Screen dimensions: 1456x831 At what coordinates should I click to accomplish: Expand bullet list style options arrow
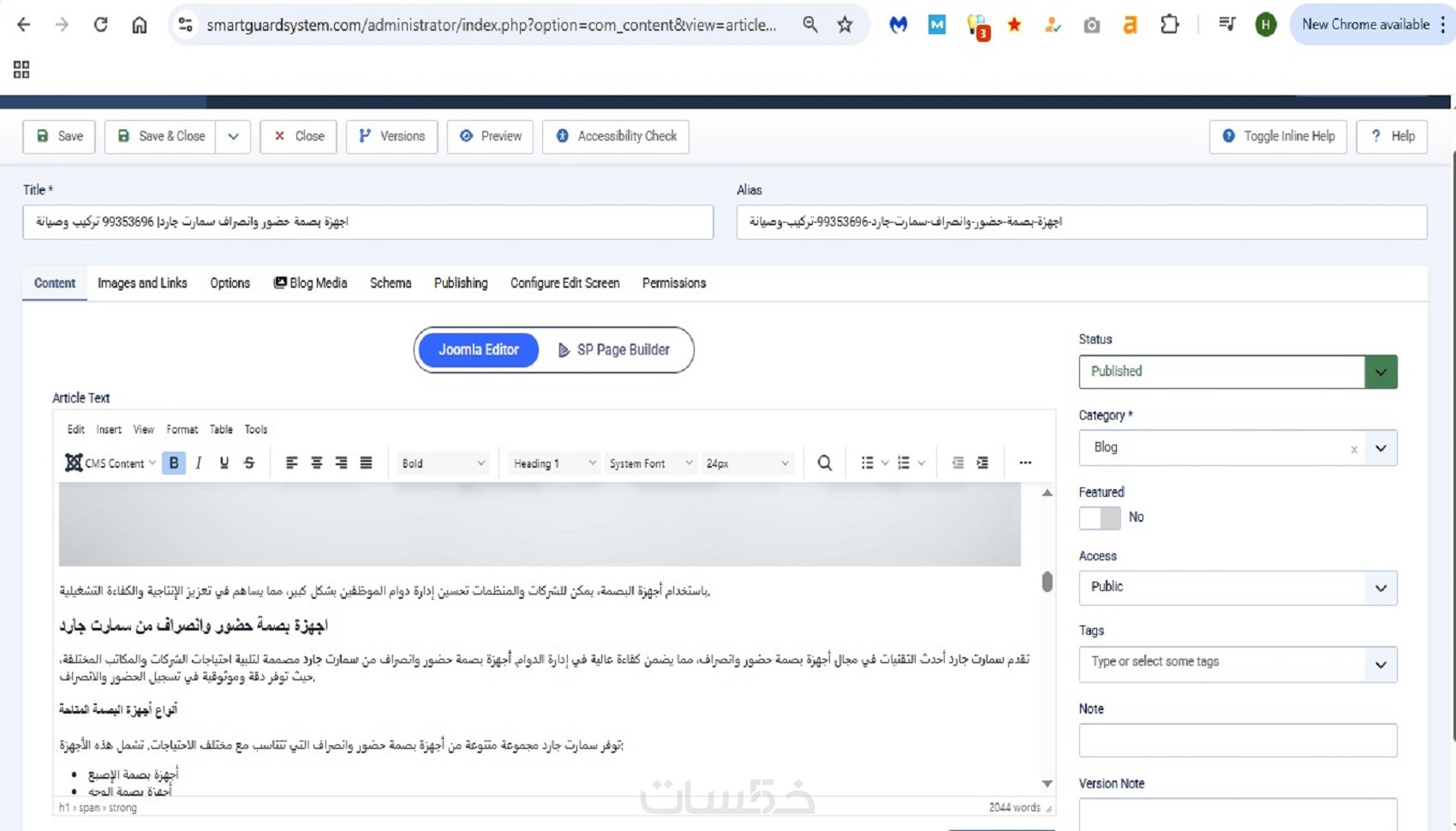[x=885, y=463]
